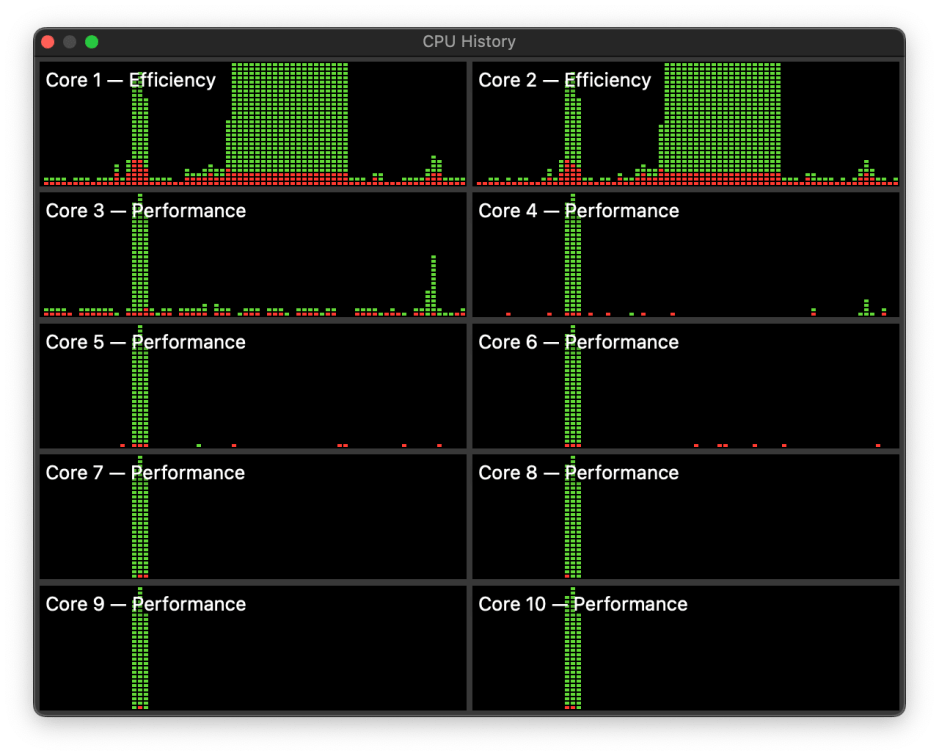Click the large green load block in Core 1
This screenshot has width=939, height=756.
[x=290, y=120]
